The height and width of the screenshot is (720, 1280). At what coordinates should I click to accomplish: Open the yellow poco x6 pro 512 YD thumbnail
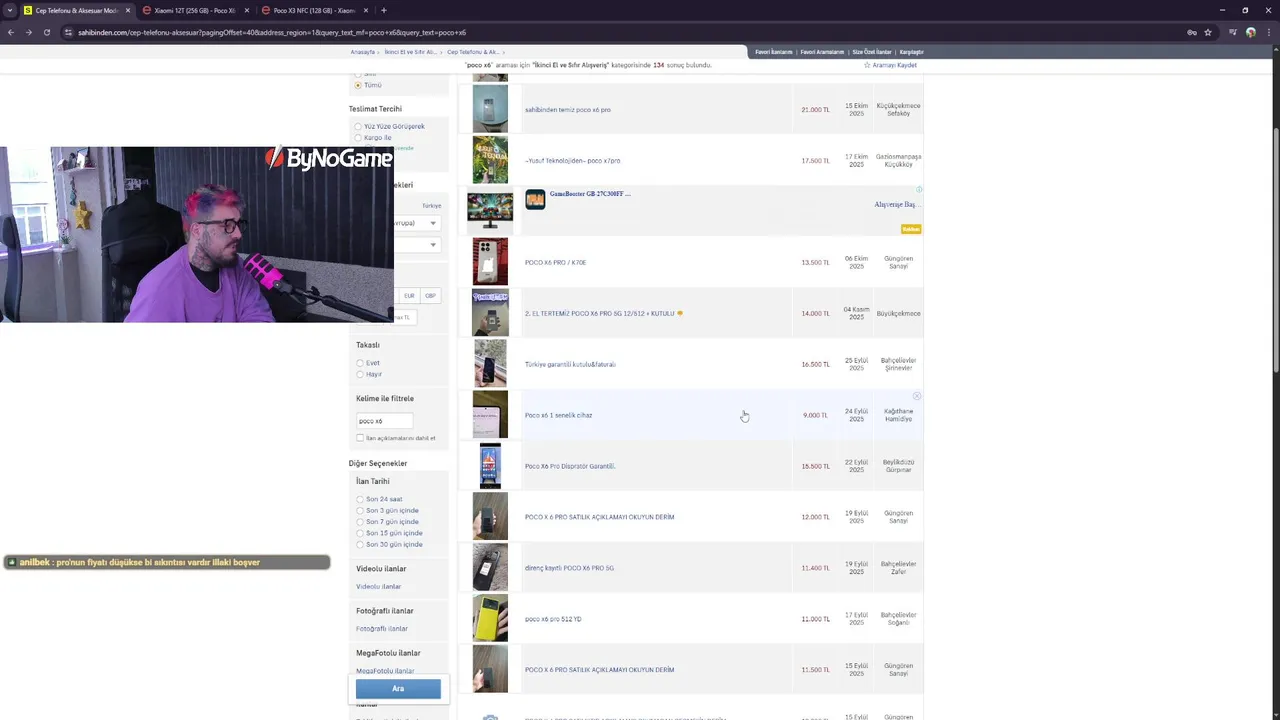click(490, 619)
